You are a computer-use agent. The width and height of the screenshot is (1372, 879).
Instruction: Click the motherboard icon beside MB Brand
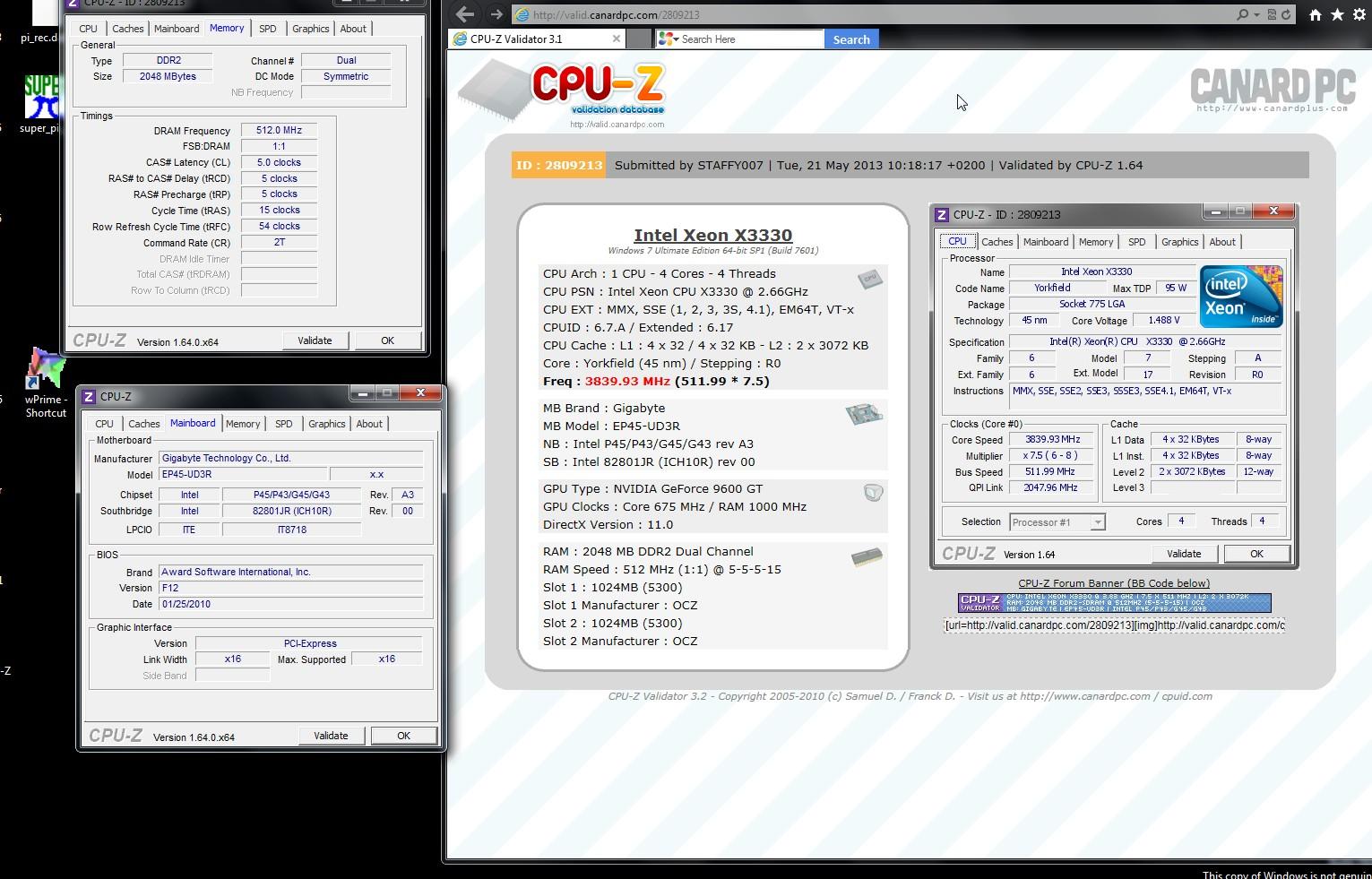click(864, 414)
